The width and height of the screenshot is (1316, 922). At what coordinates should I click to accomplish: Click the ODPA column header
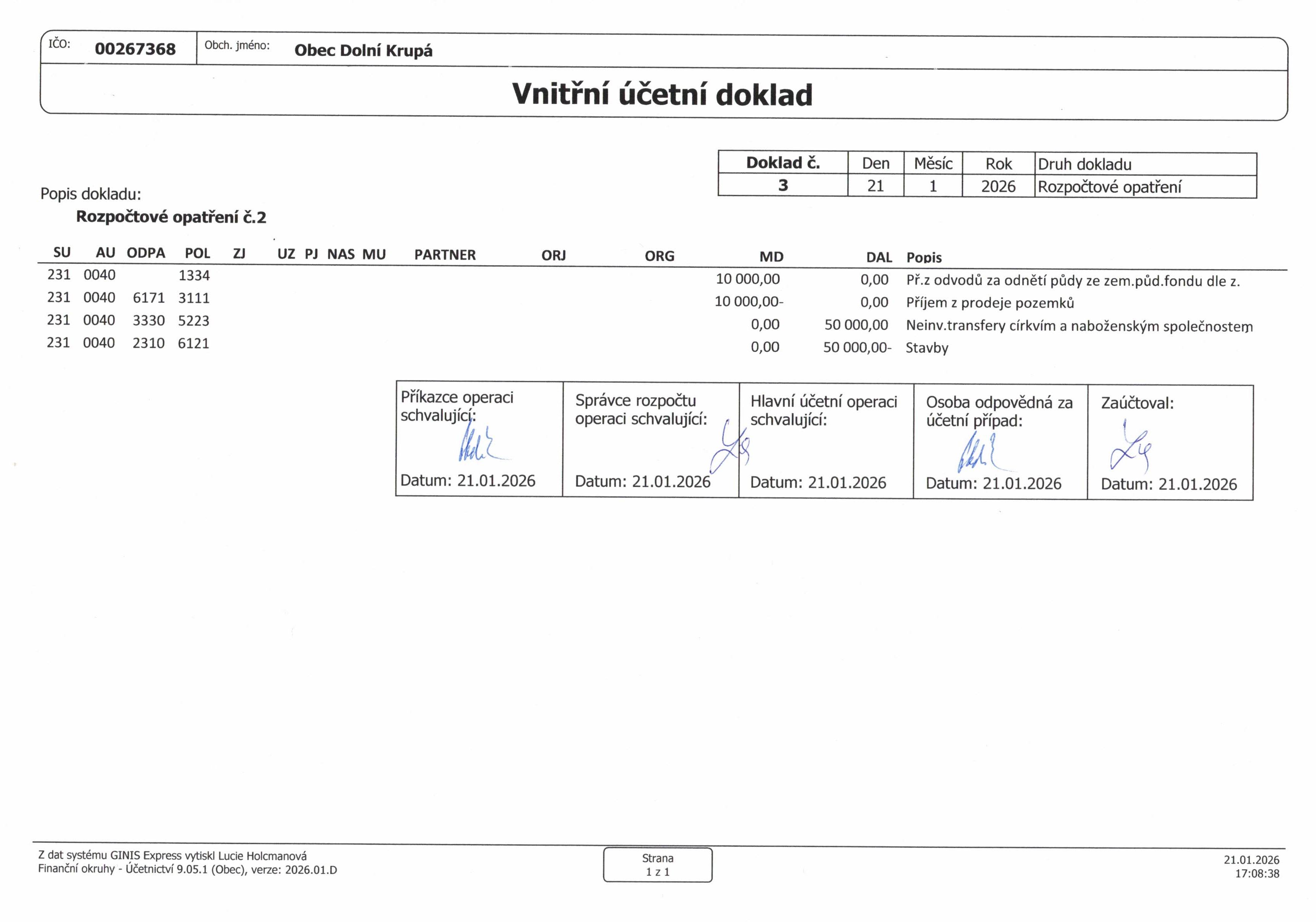[x=145, y=253]
